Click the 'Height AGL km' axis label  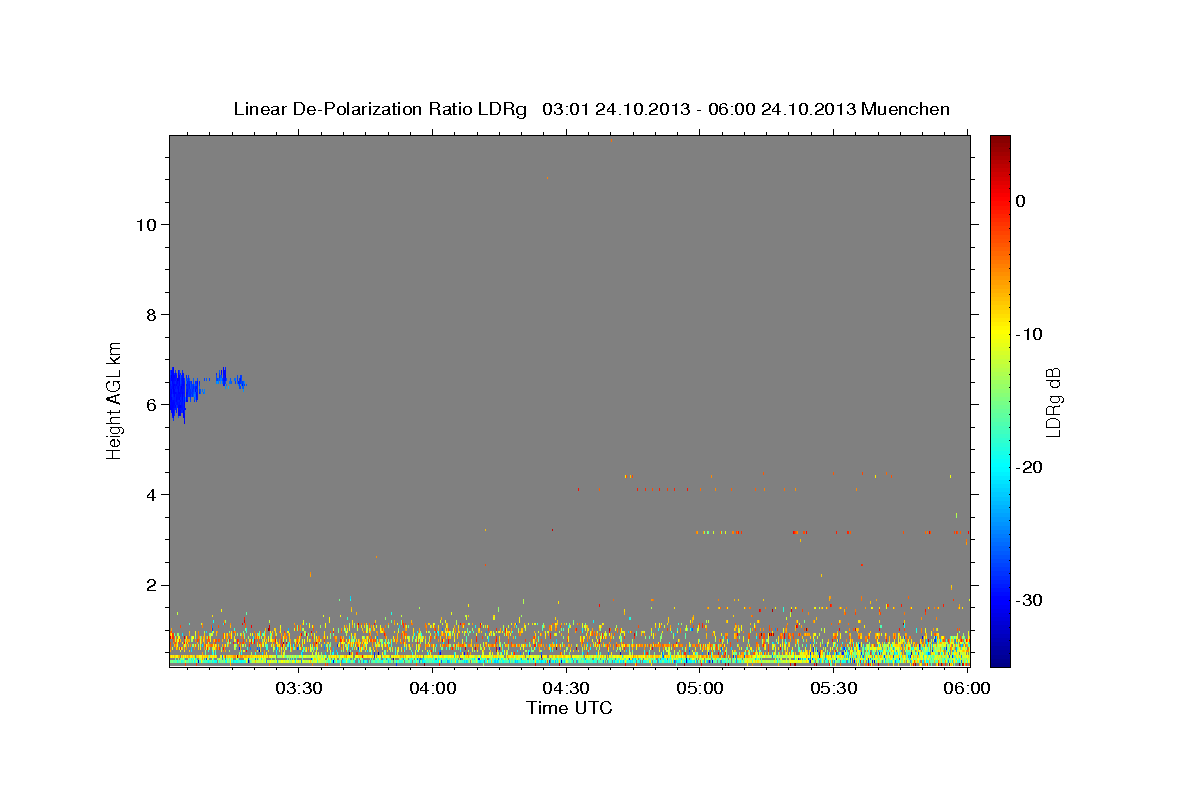(x=115, y=399)
